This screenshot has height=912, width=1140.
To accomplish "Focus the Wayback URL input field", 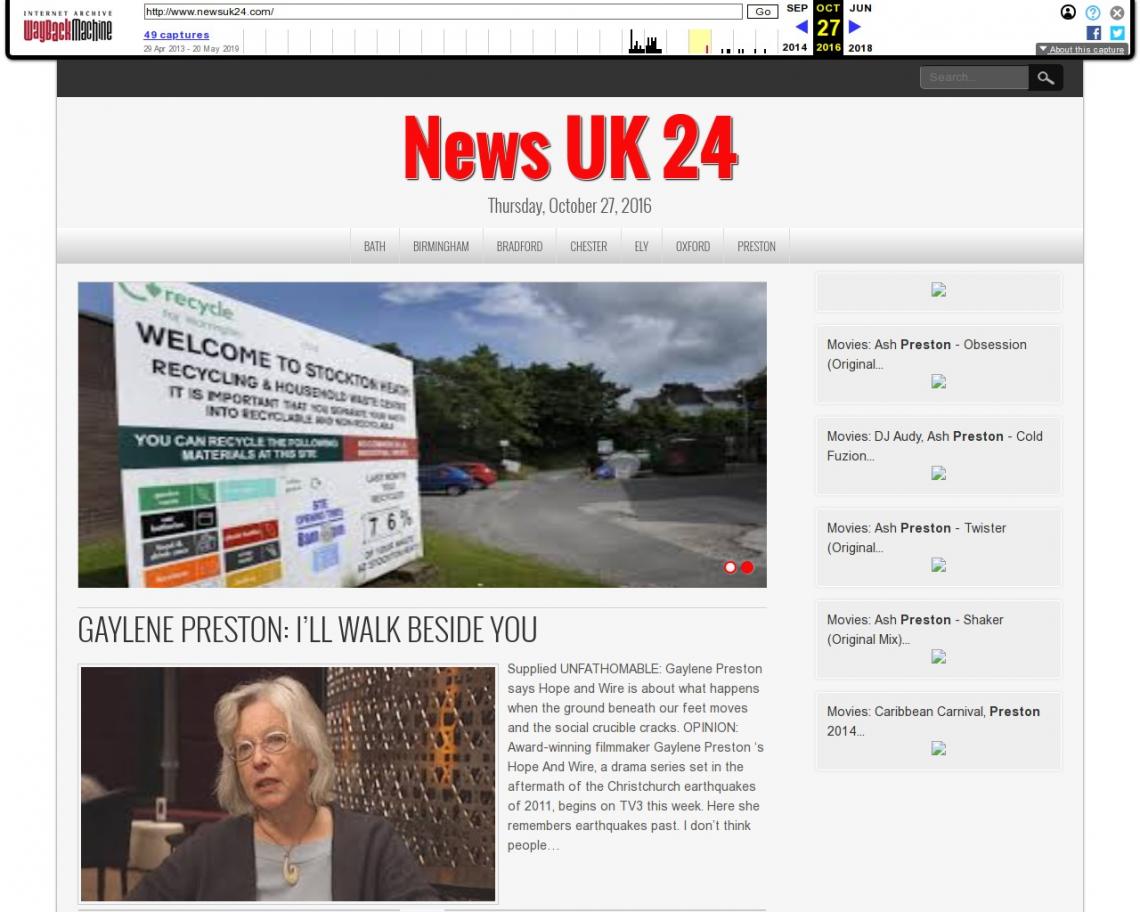I will tap(443, 12).
